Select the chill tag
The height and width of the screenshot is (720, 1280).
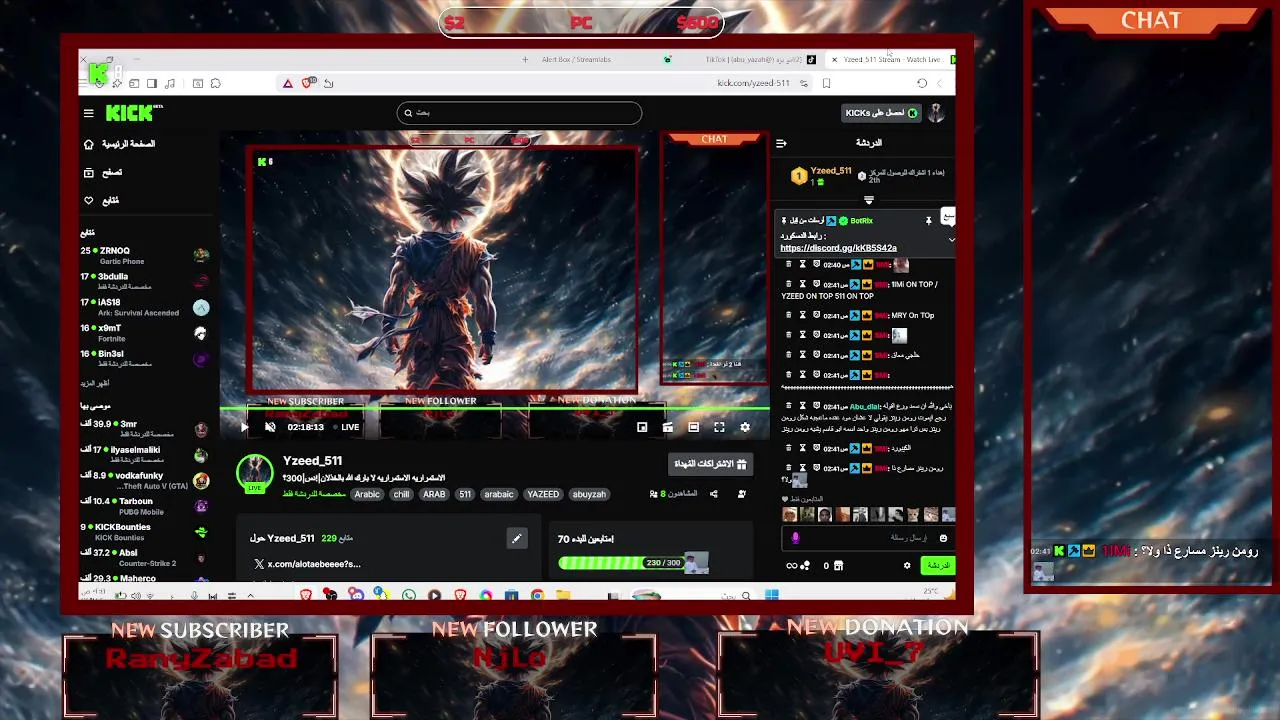(401, 494)
